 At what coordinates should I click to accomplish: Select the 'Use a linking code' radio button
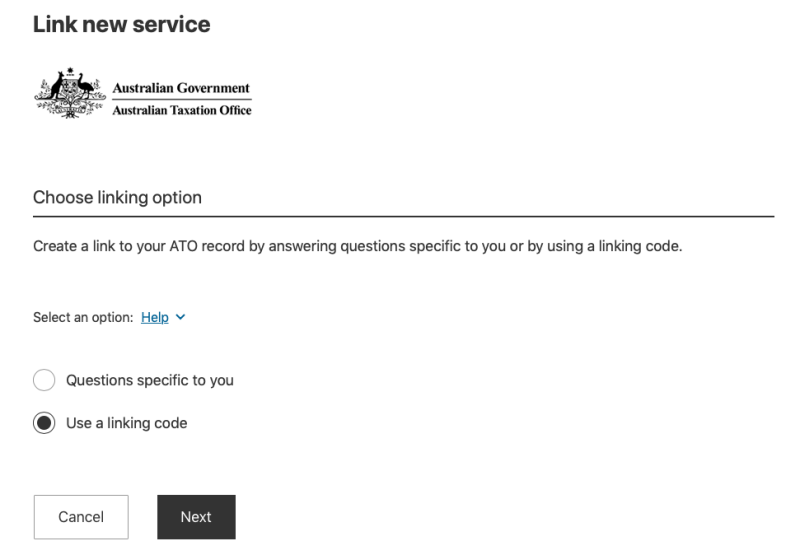pos(44,423)
